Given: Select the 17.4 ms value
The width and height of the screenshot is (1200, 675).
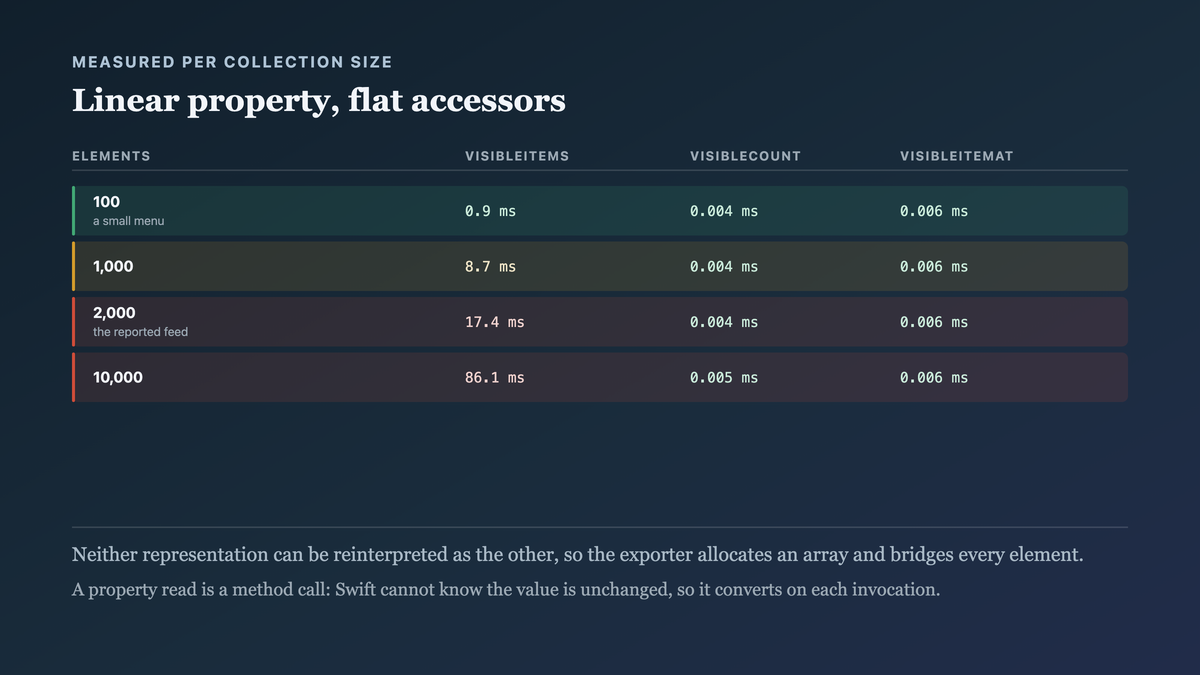Looking at the screenshot, I should pyautogui.click(x=494, y=322).
